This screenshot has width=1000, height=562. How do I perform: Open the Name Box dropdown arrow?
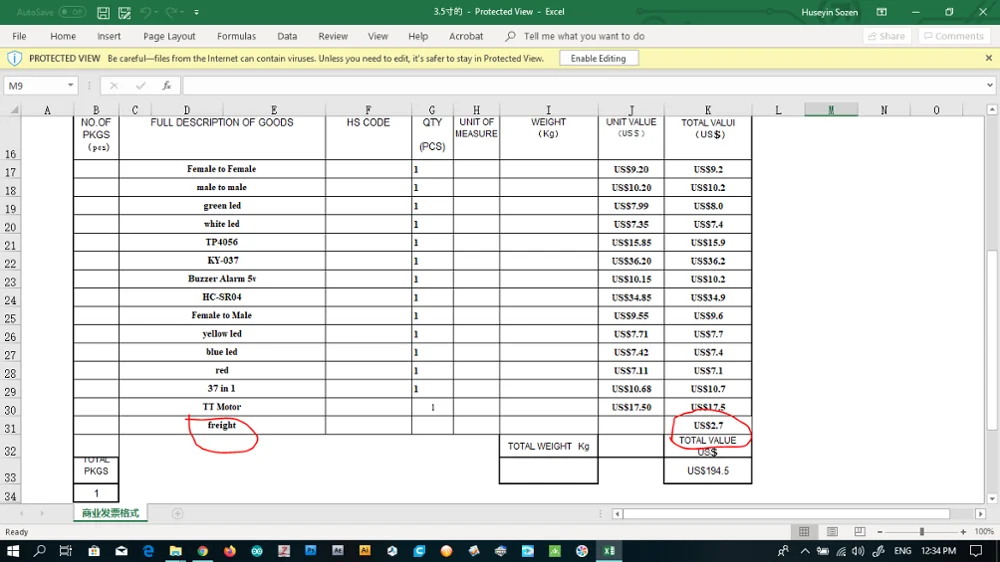pos(70,85)
